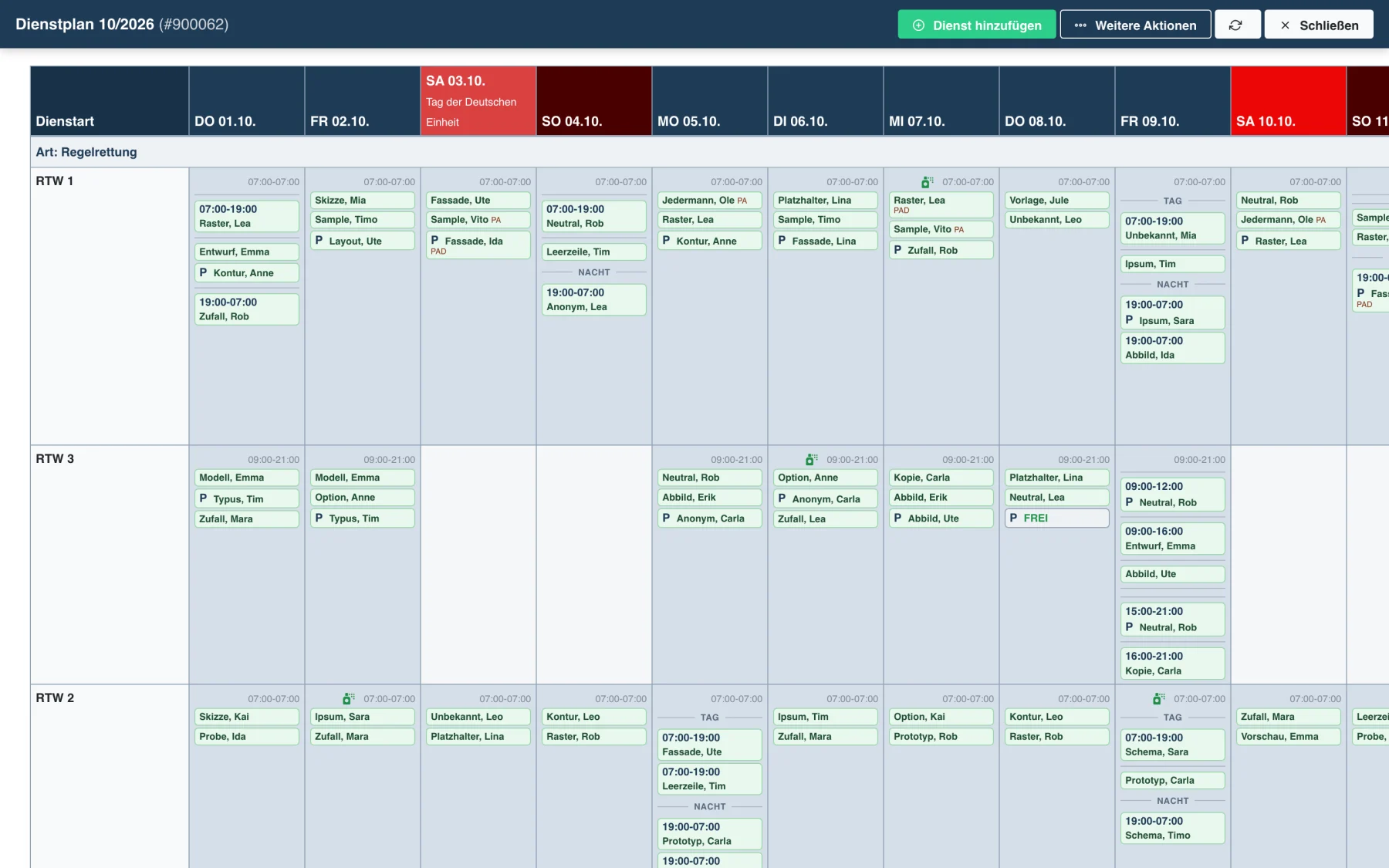Click the RTW 3 row label
This screenshot has height=868, width=1389.
55,459
